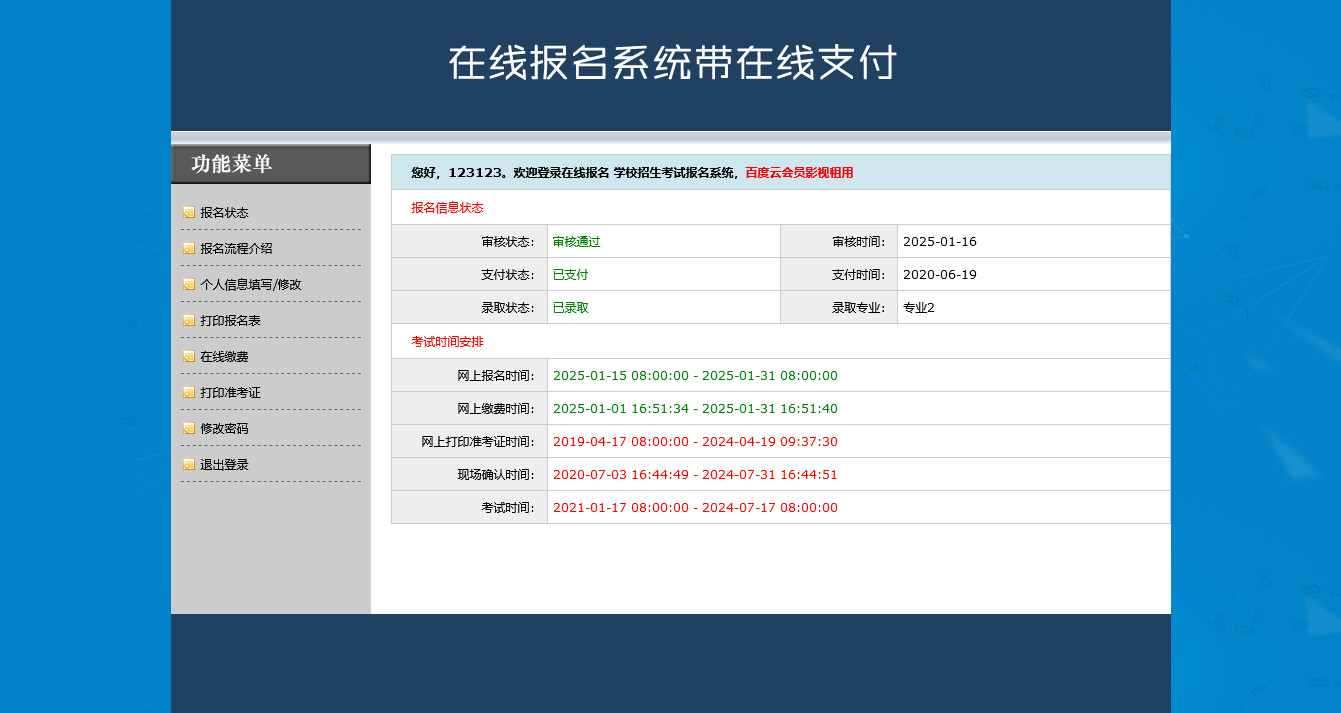Click the 审核时间: label cell
The height and width of the screenshot is (713, 1341).
coord(839,242)
